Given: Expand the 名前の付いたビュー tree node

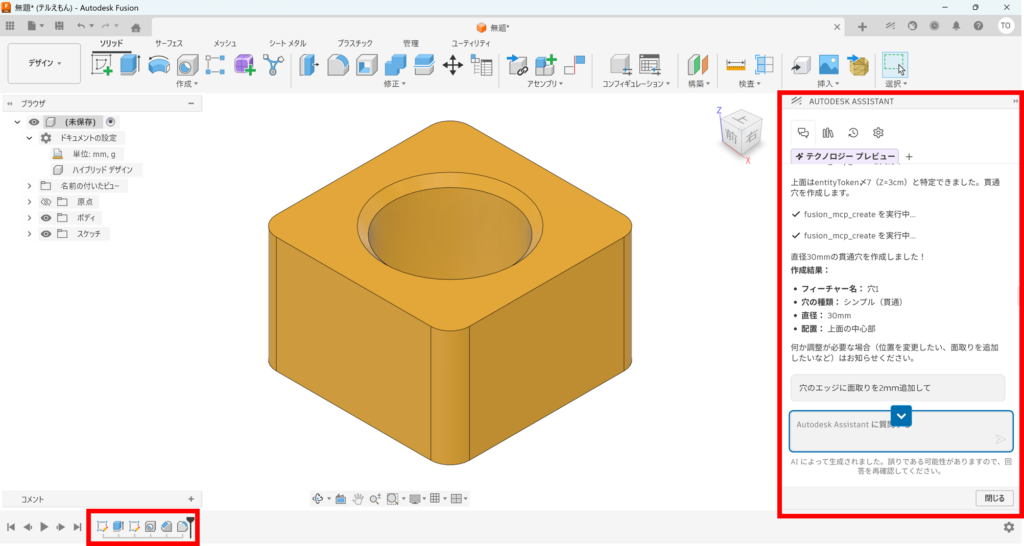Looking at the screenshot, I should (x=29, y=186).
